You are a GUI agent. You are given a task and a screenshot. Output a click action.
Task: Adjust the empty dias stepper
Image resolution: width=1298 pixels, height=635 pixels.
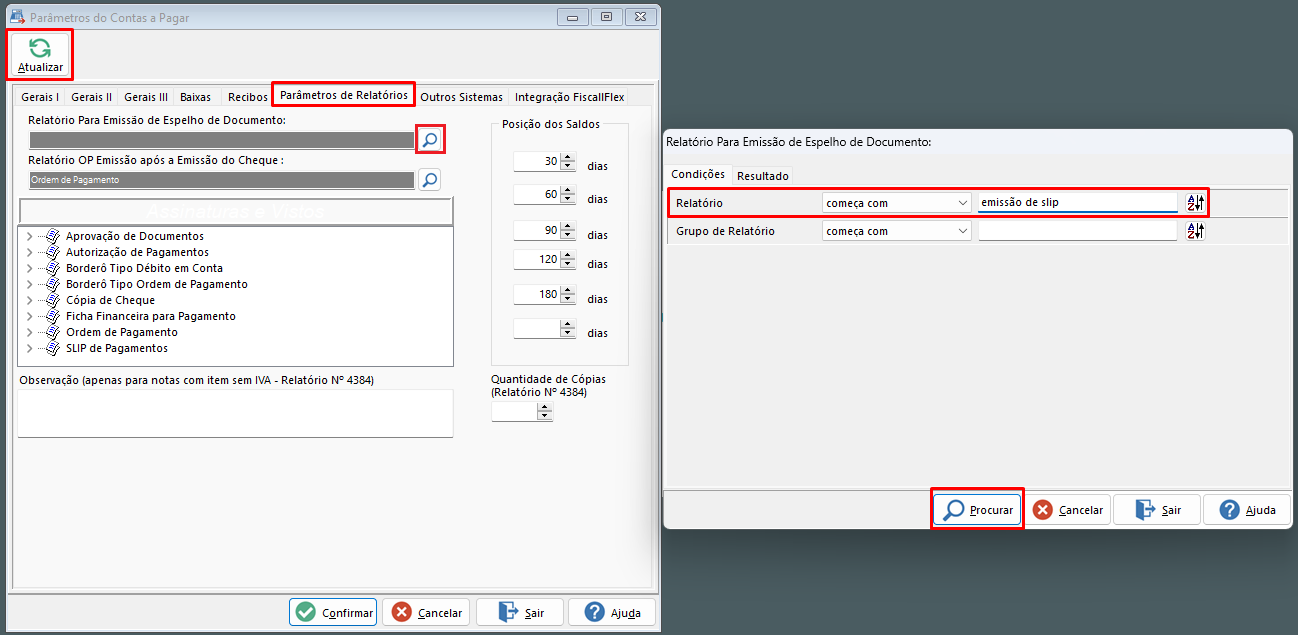click(x=568, y=328)
